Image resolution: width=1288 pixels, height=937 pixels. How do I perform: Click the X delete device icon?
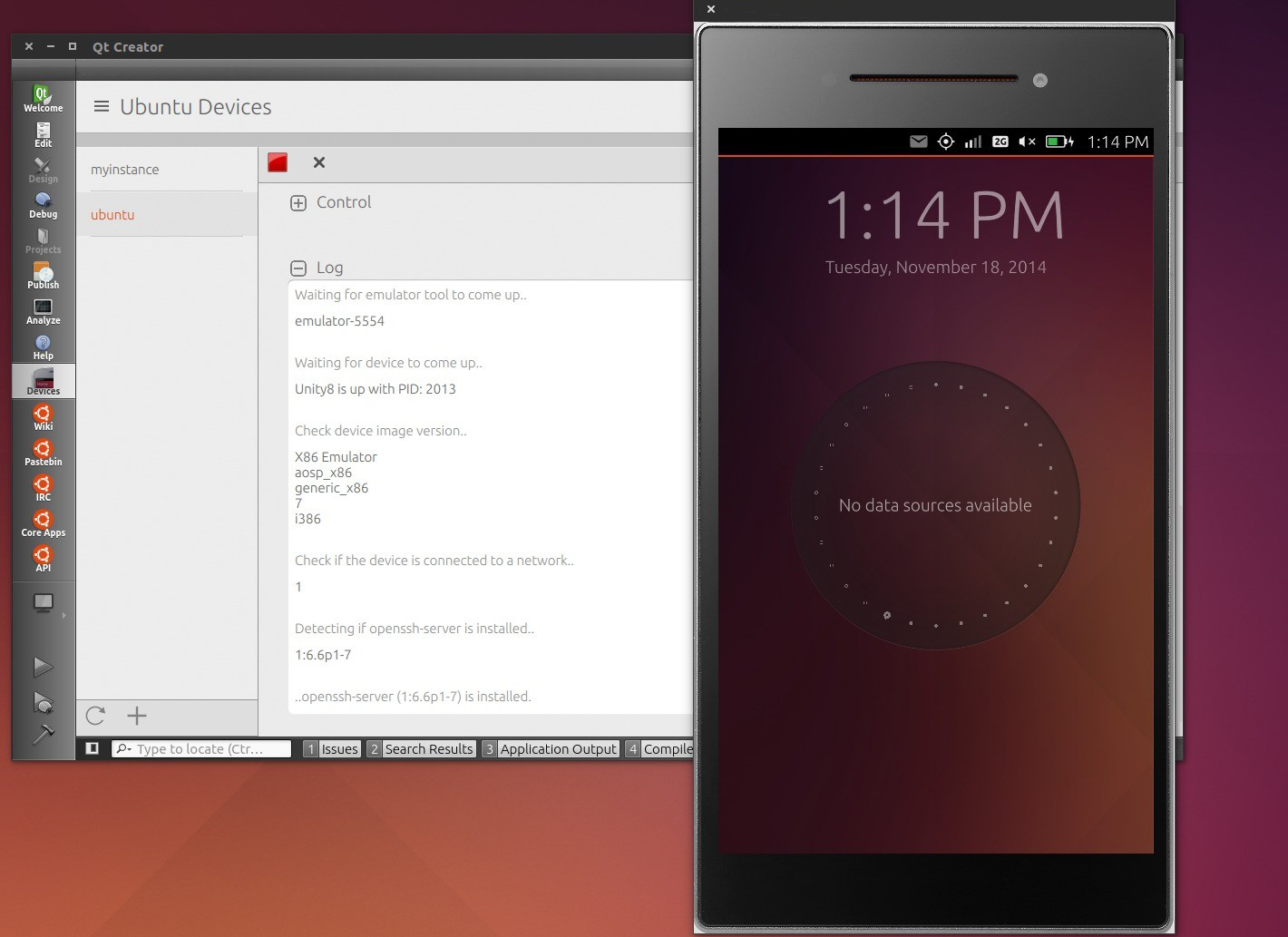[318, 162]
